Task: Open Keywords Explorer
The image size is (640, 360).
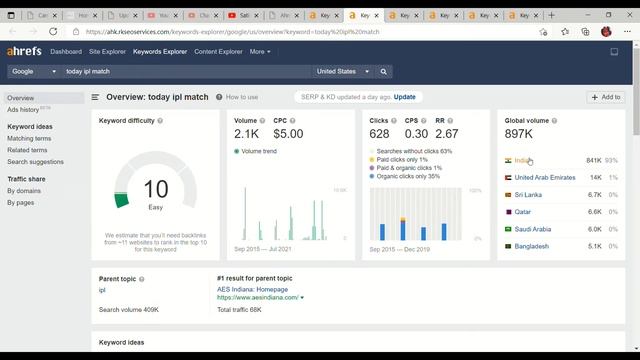Action: [x=160, y=52]
